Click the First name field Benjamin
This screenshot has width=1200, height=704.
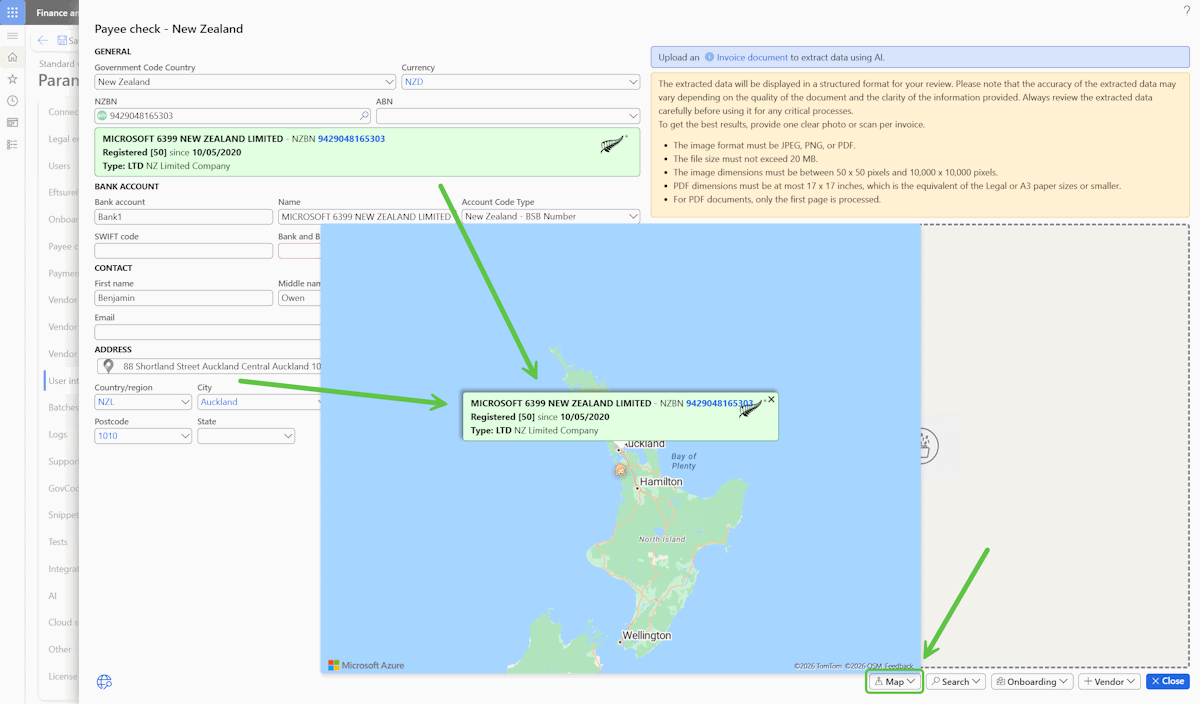(183, 298)
